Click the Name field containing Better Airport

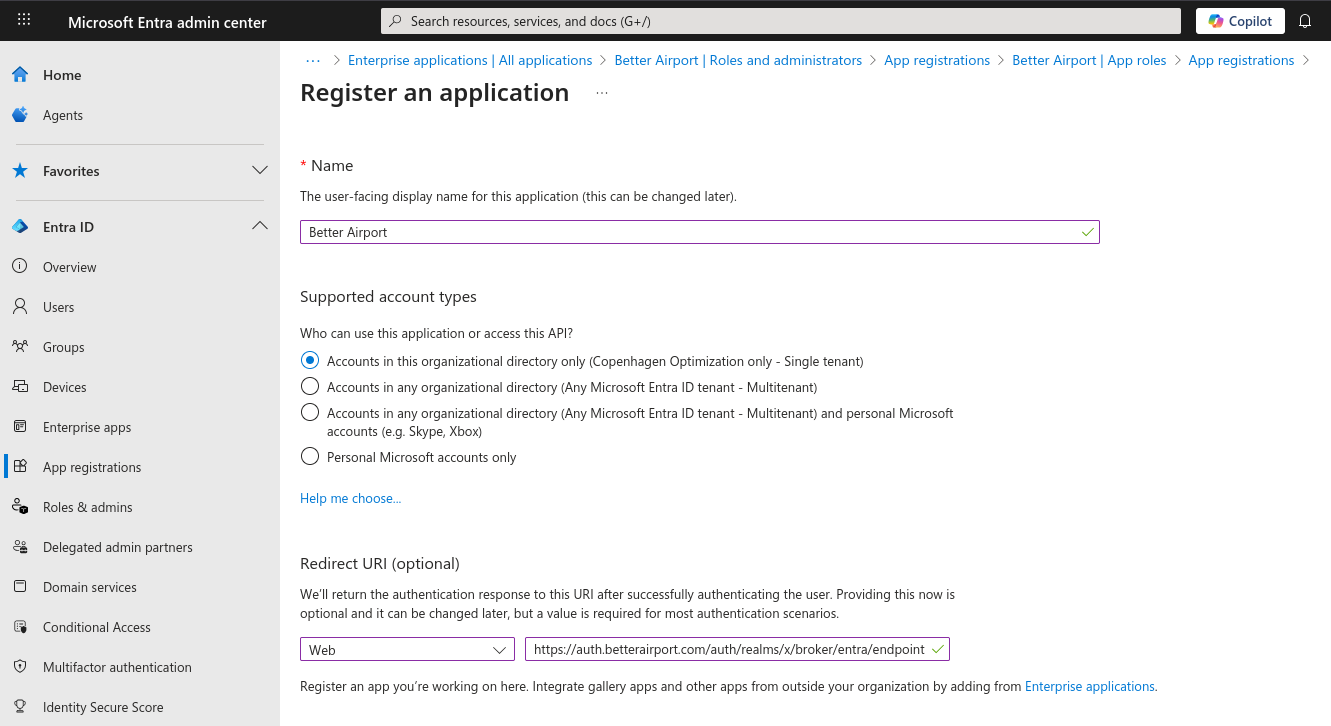pyautogui.click(x=700, y=232)
